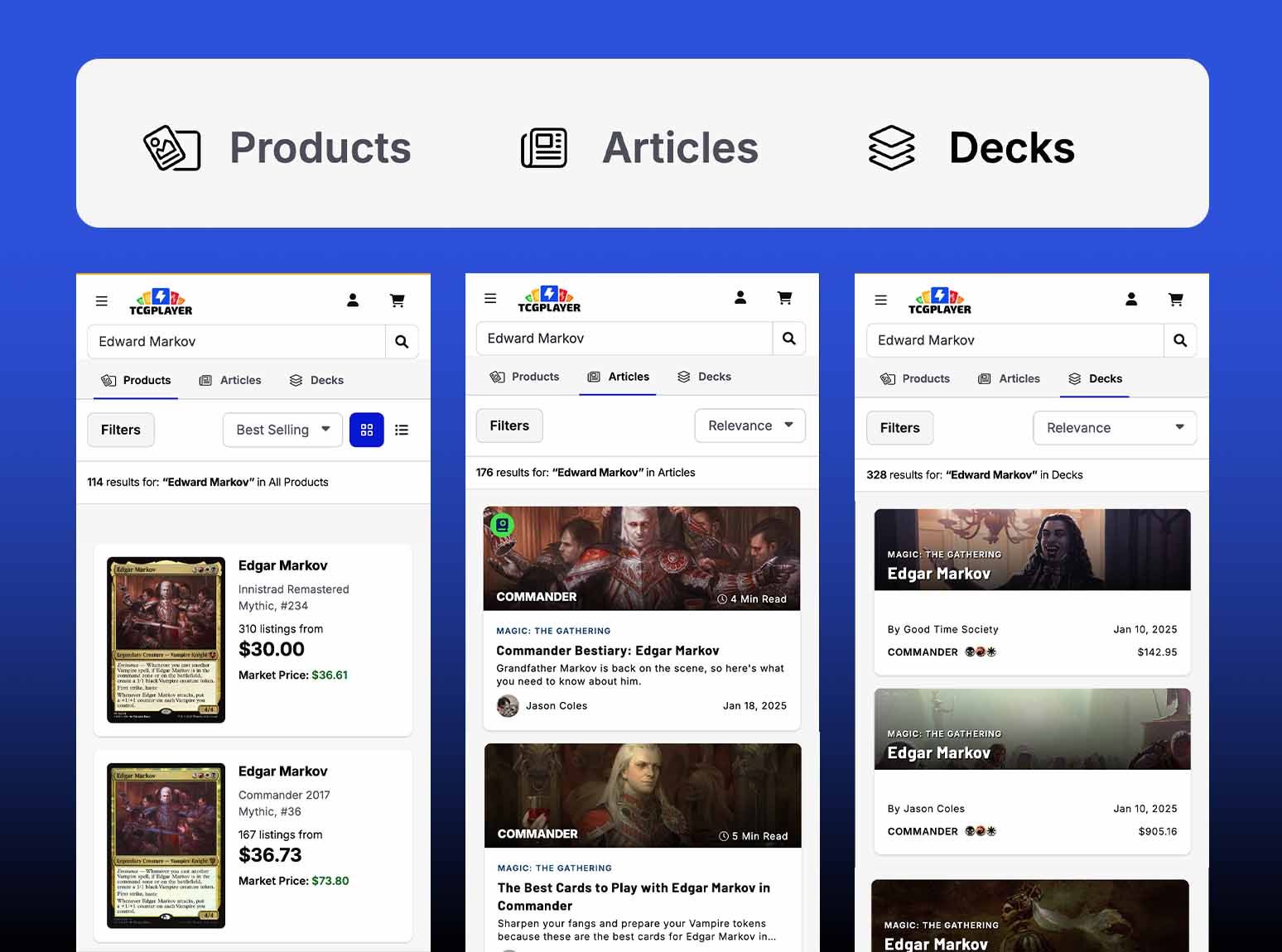Open the user account icon in Decks screen
The image size is (1282, 952).
[x=1131, y=300]
